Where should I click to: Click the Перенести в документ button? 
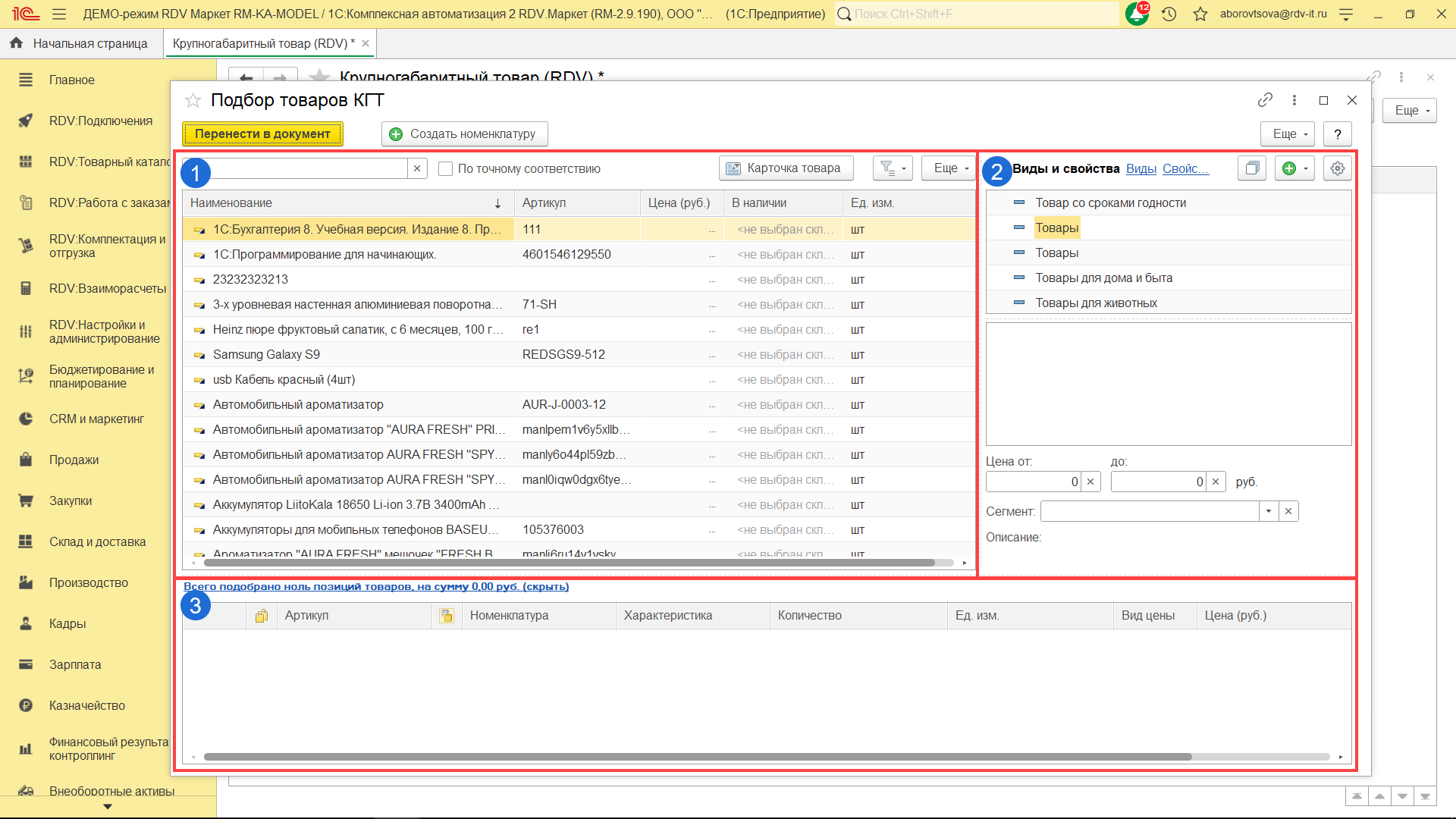coord(262,133)
